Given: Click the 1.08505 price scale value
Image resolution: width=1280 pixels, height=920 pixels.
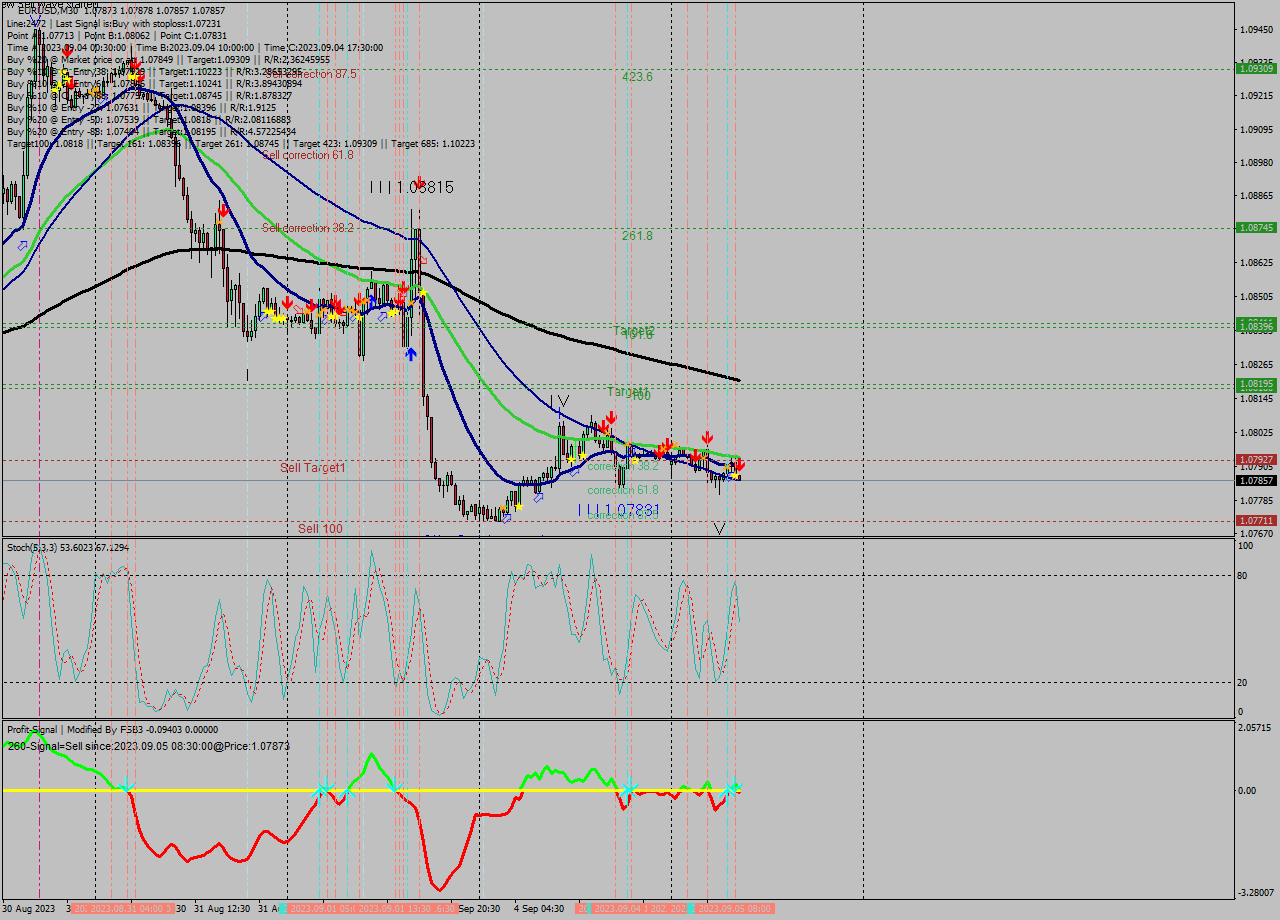Looking at the screenshot, I should click(x=1256, y=297).
